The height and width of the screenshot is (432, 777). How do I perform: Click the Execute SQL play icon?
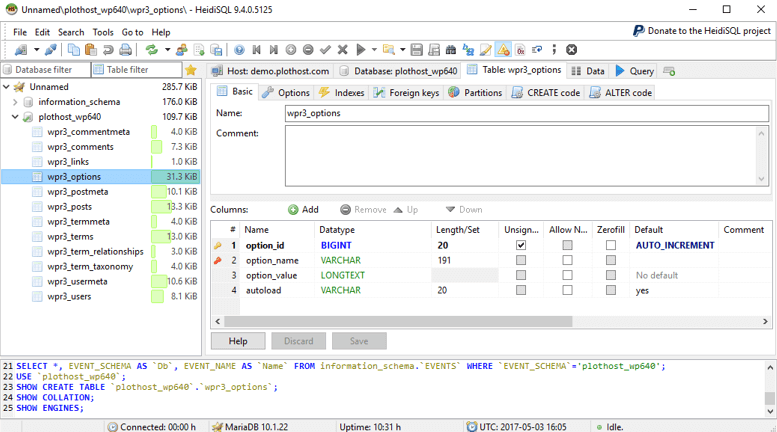(361, 50)
